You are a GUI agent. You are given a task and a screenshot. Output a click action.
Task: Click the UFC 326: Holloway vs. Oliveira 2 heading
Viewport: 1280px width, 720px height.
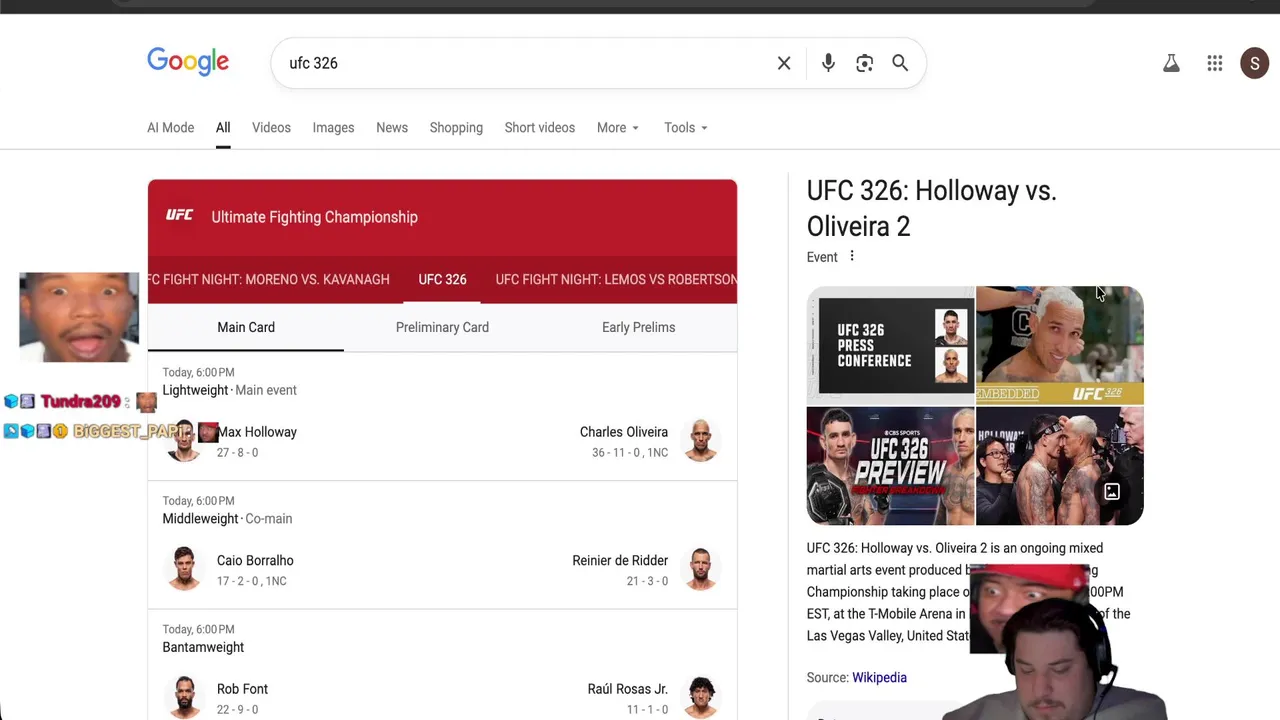[932, 208]
